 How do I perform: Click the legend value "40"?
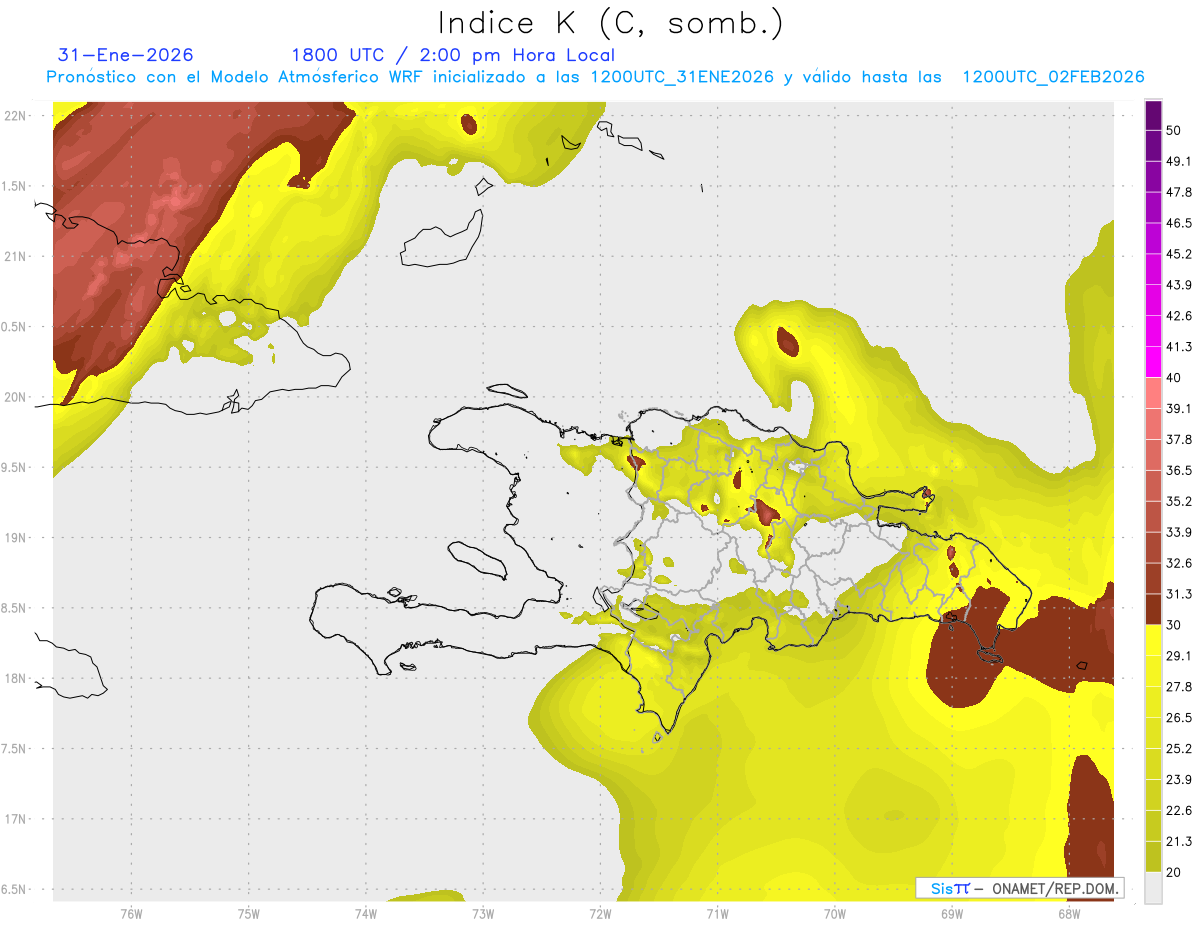click(1174, 377)
